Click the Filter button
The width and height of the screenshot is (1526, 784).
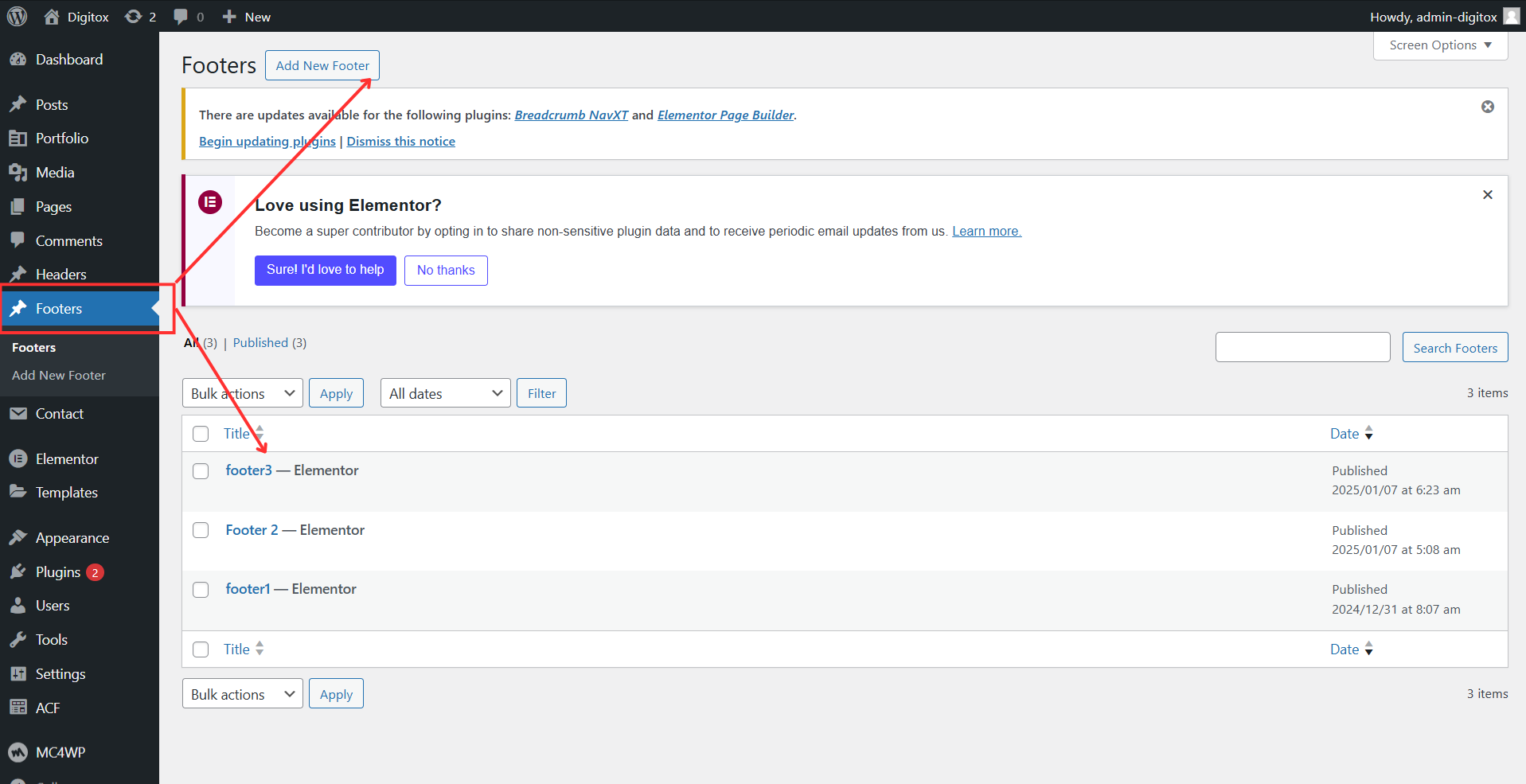541,393
